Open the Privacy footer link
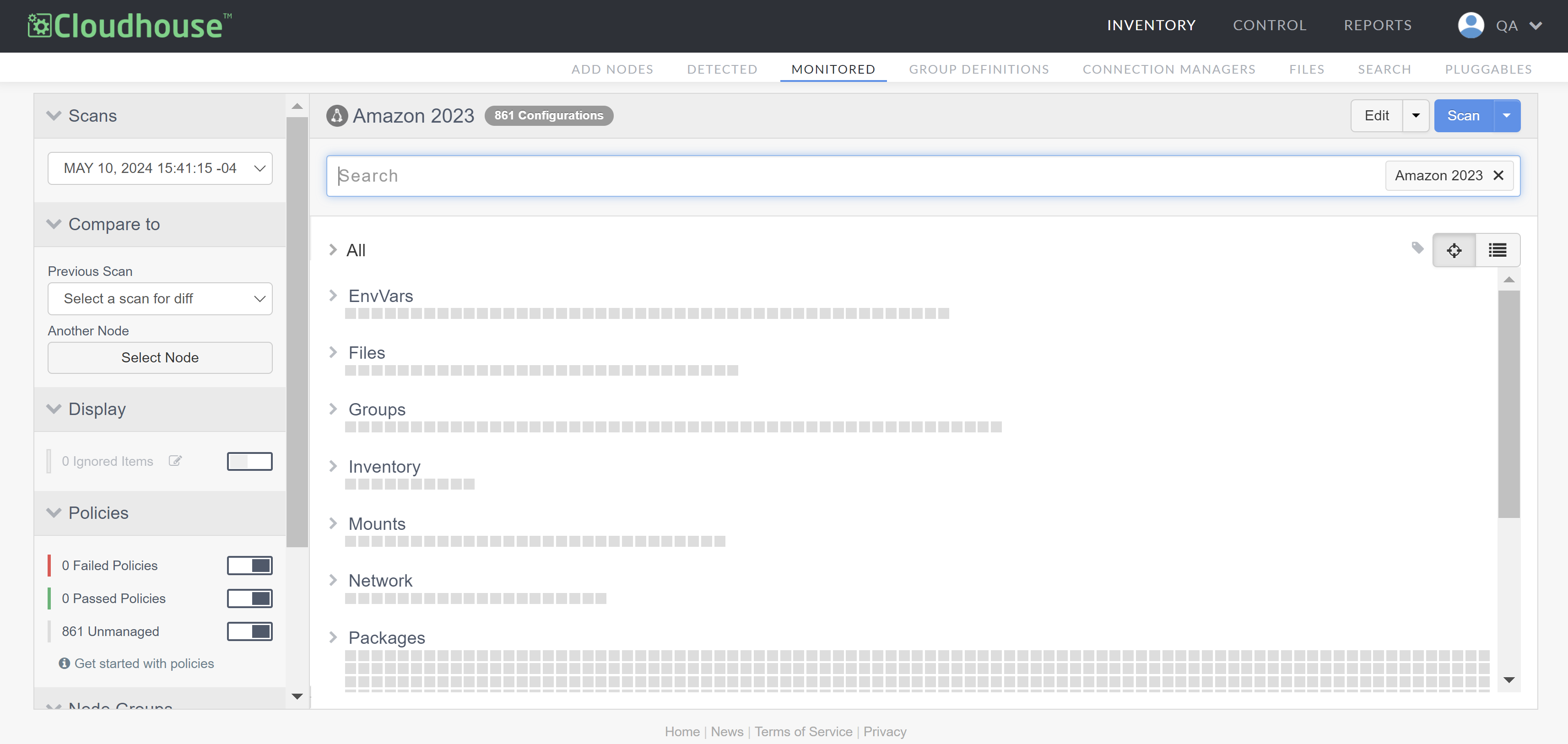 [884, 731]
